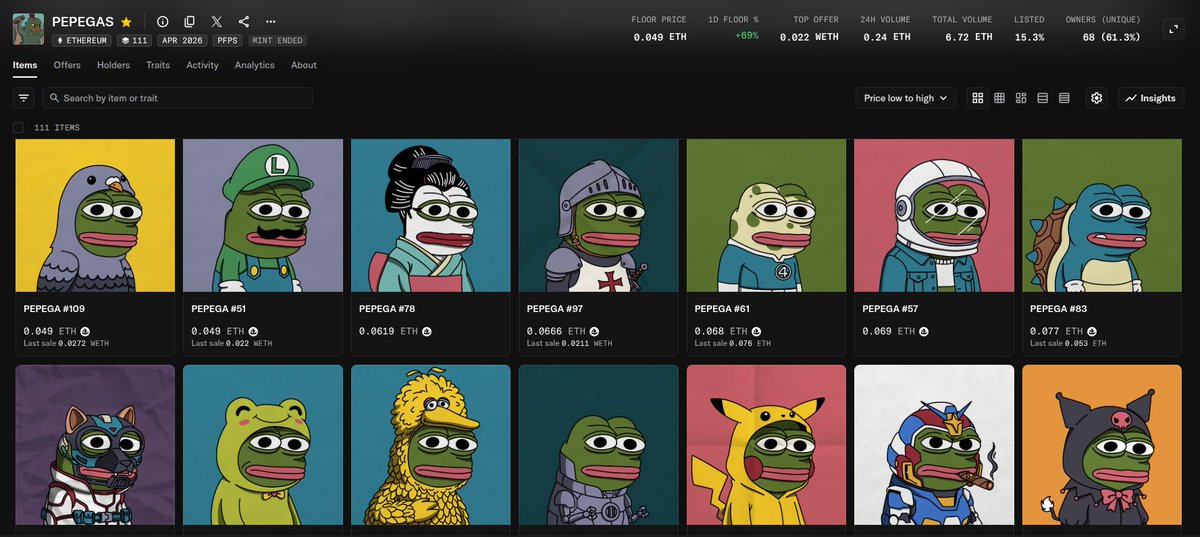Open the X (Twitter) link icon

(x=217, y=21)
